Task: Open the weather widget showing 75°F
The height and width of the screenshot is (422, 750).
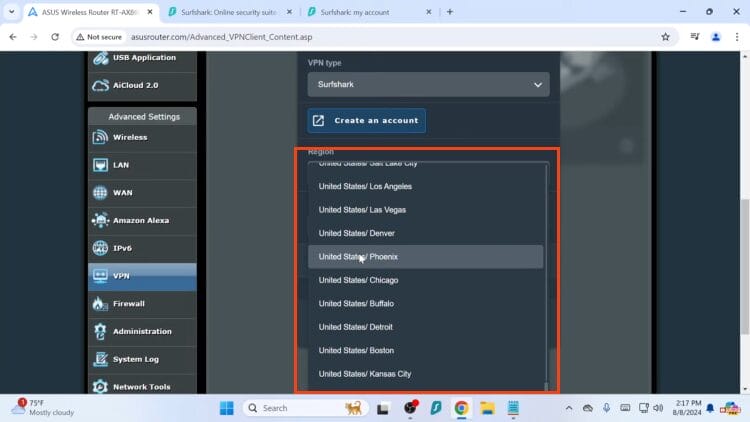Action: pyautogui.click(x=43, y=408)
